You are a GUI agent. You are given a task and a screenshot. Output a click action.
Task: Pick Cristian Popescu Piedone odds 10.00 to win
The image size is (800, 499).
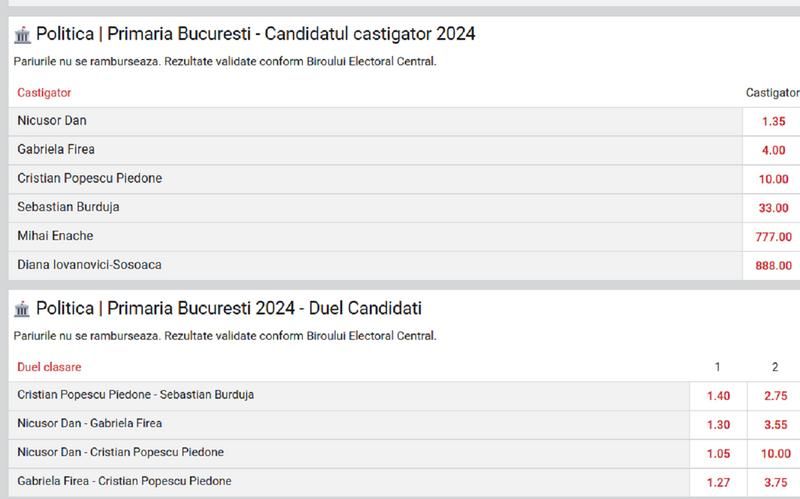[772, 180]
